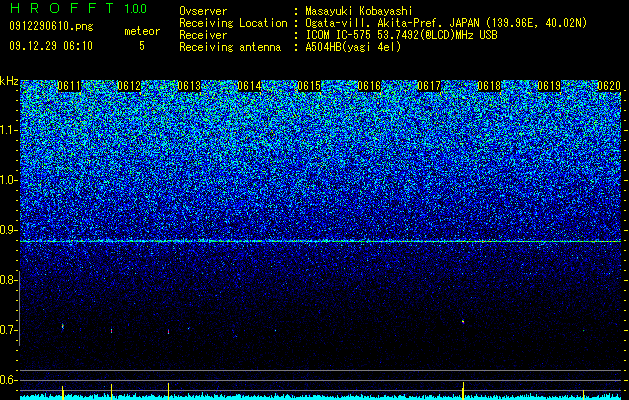
Task: Click the tall yellow power spike below 0617
Action: 463,391
